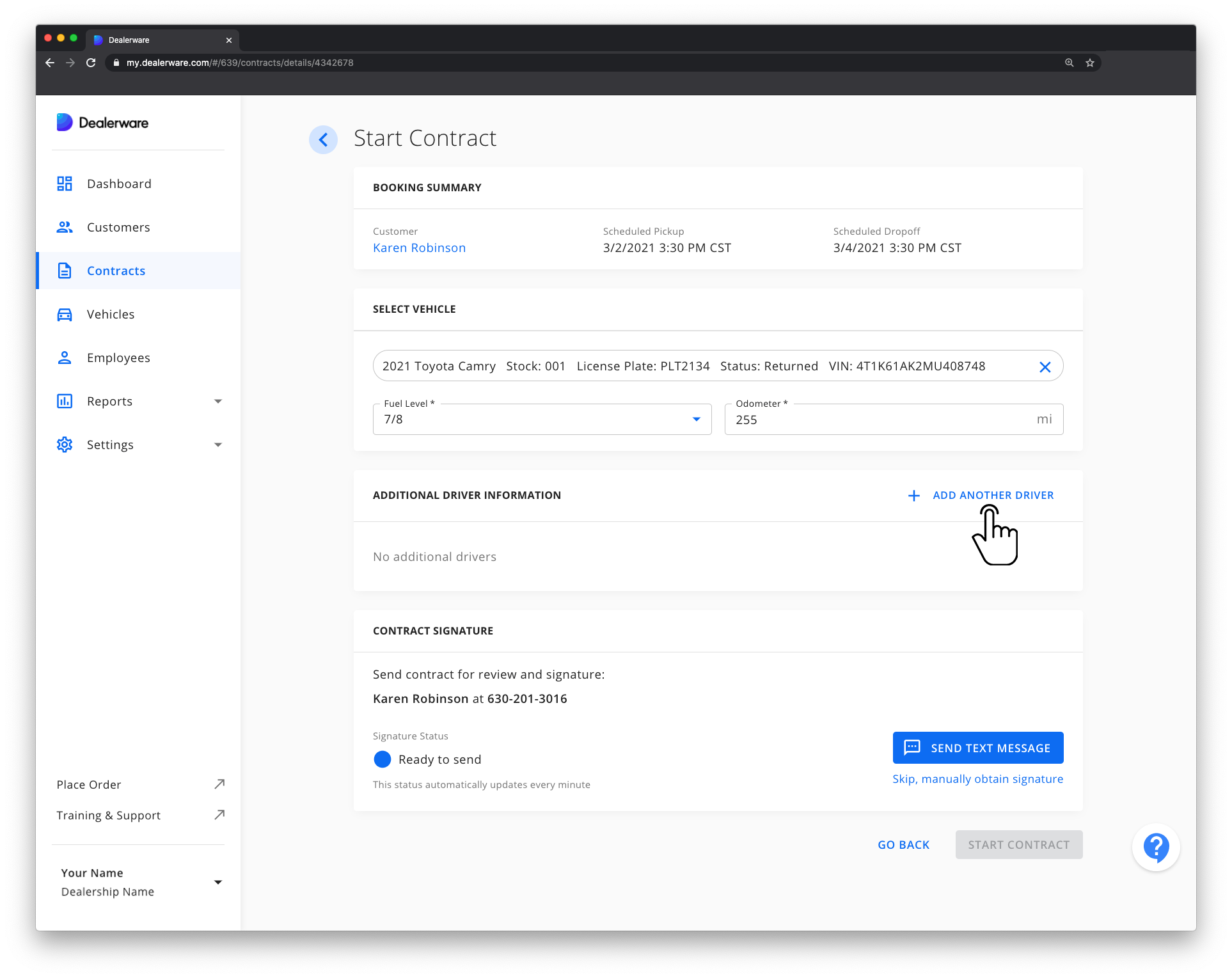Open Training & Support link

tap(109, 815)
